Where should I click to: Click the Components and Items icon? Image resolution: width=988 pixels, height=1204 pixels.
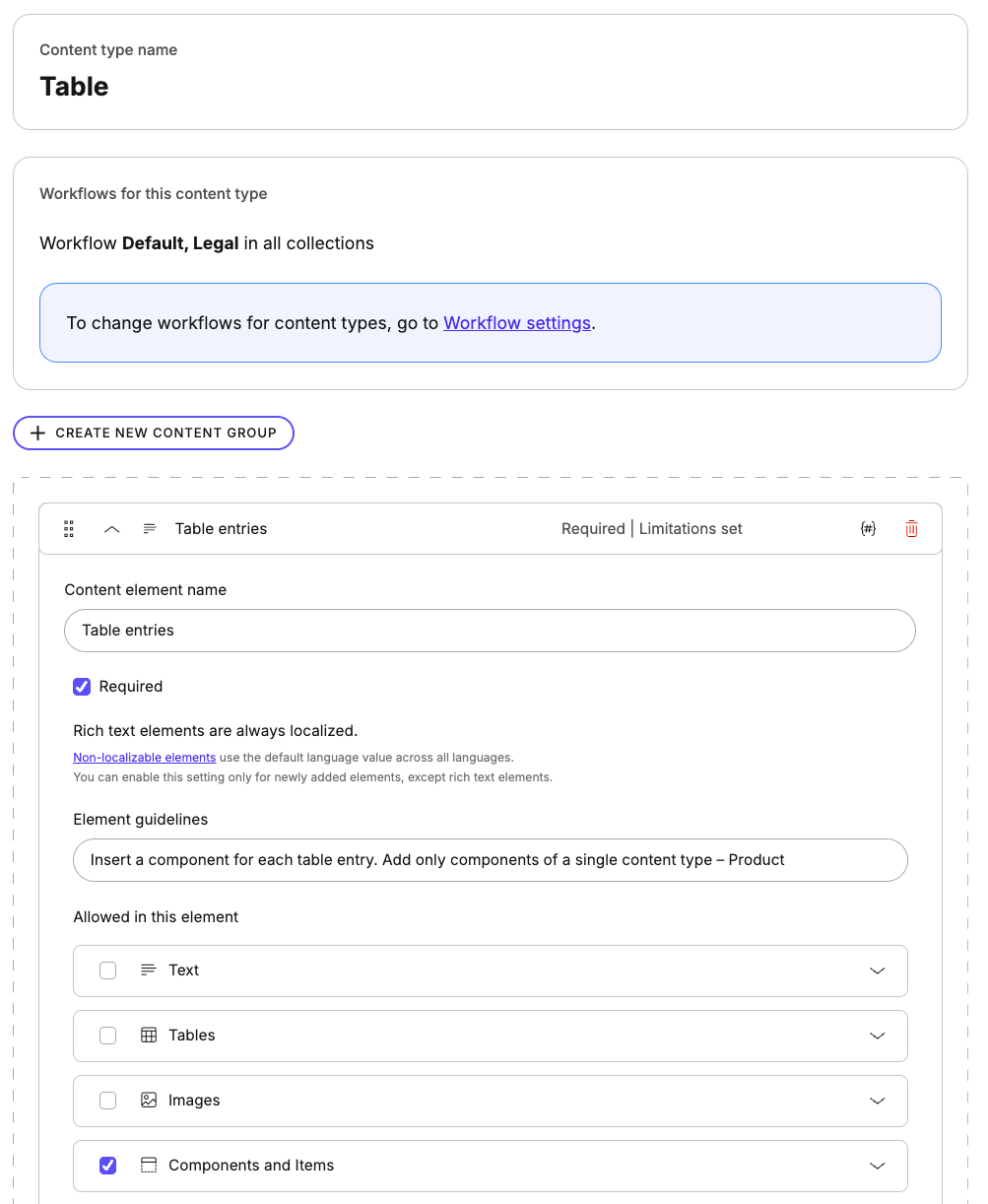click(149, 1166)
